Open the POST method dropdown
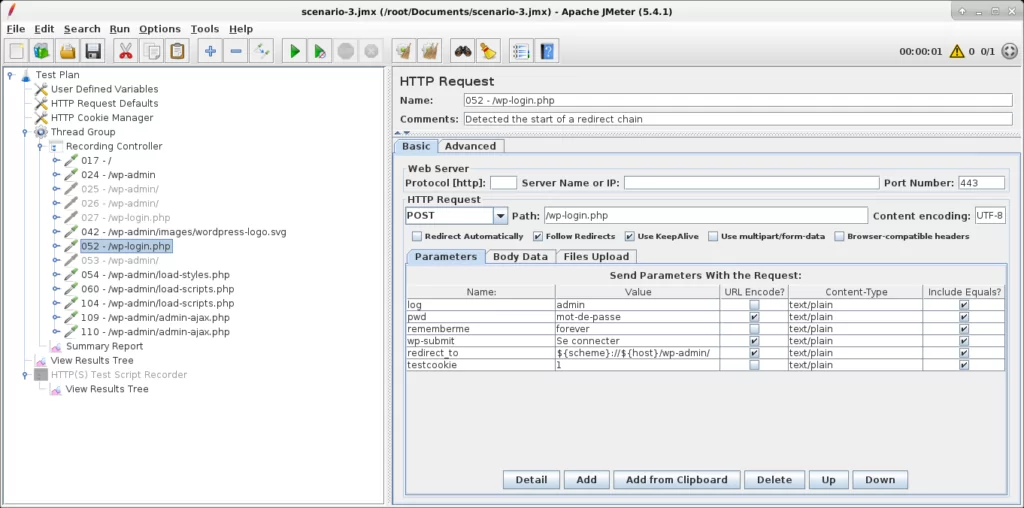Viewport: 1024px width, 508px height. click(500, 216)
